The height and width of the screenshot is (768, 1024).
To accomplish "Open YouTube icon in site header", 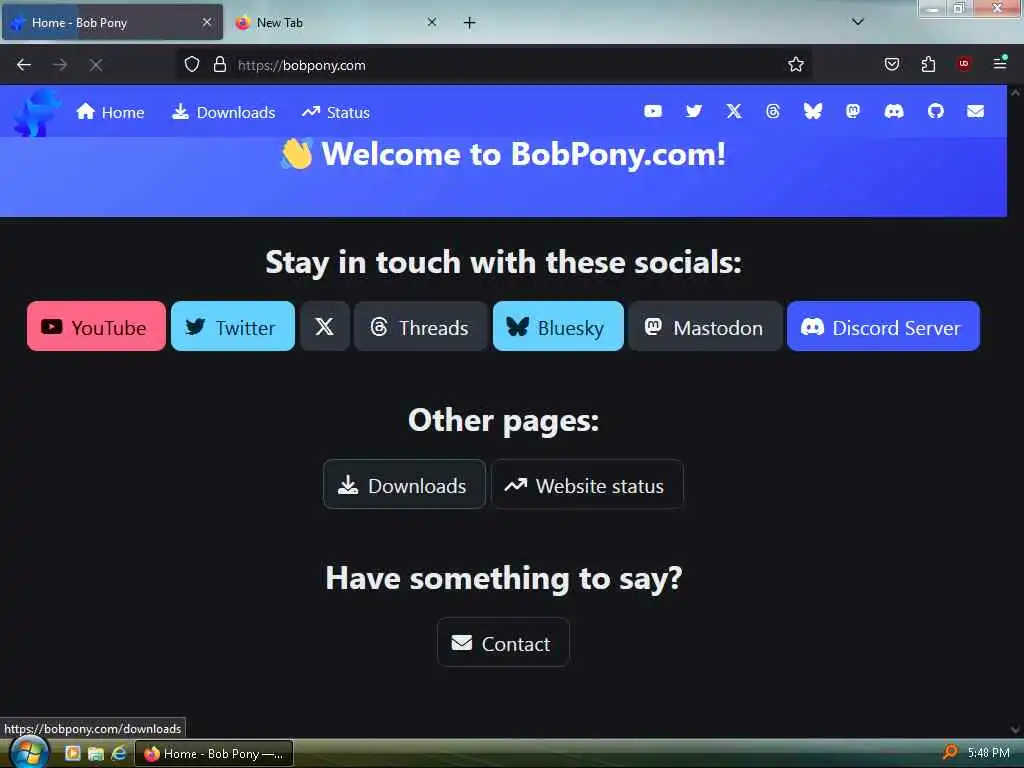I will pos(652,112).
